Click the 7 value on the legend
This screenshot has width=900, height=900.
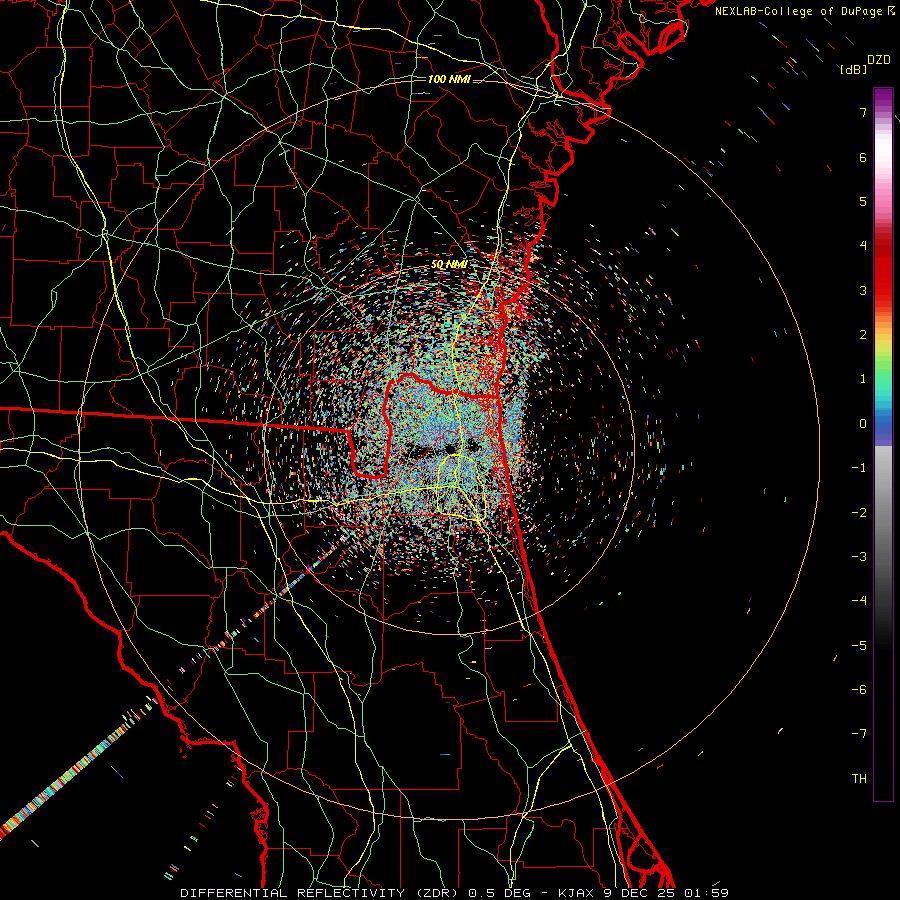863,112
